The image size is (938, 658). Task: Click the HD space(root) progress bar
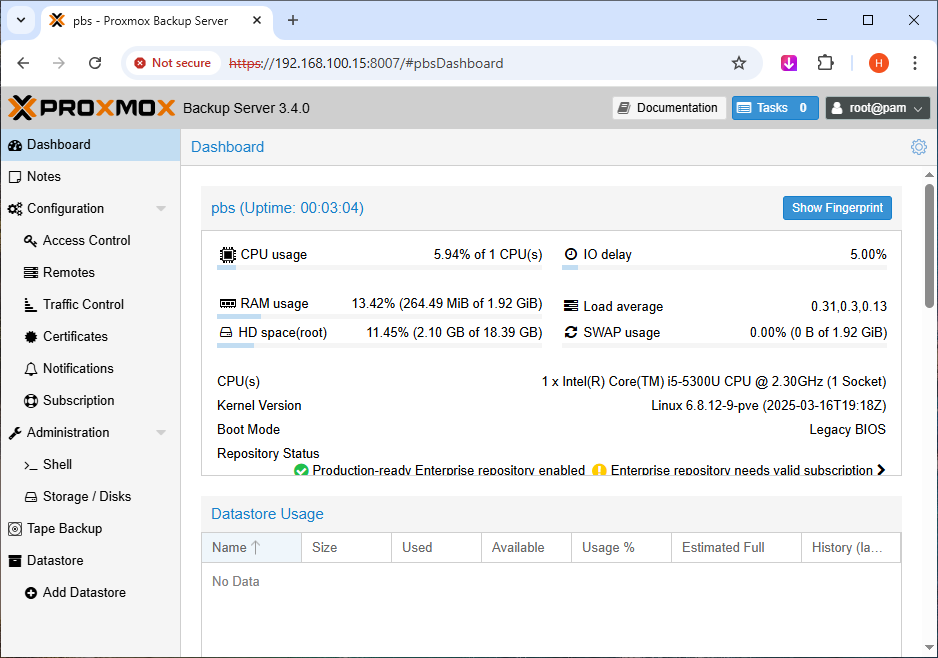[x=379, y=345]
